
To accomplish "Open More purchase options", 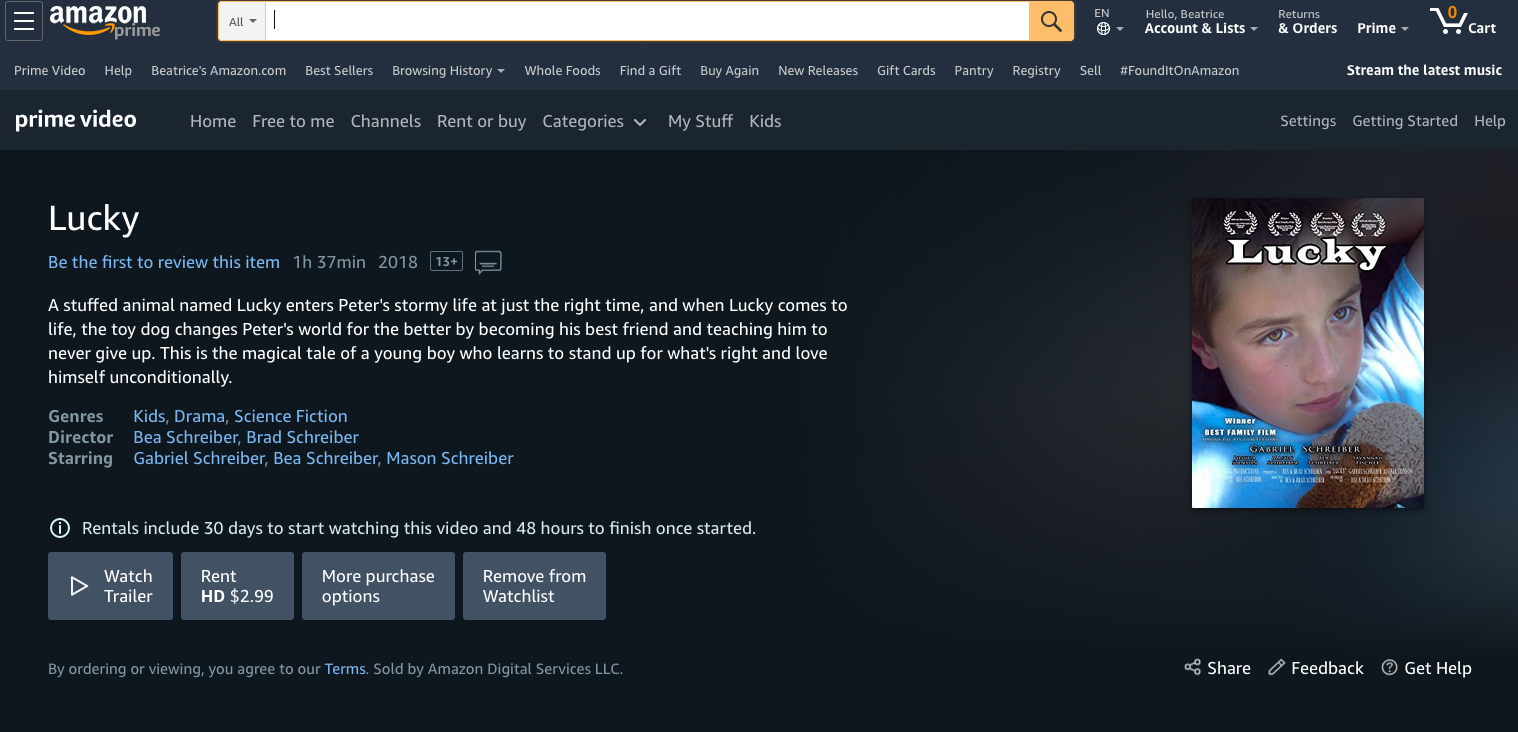I will (378, 586).
